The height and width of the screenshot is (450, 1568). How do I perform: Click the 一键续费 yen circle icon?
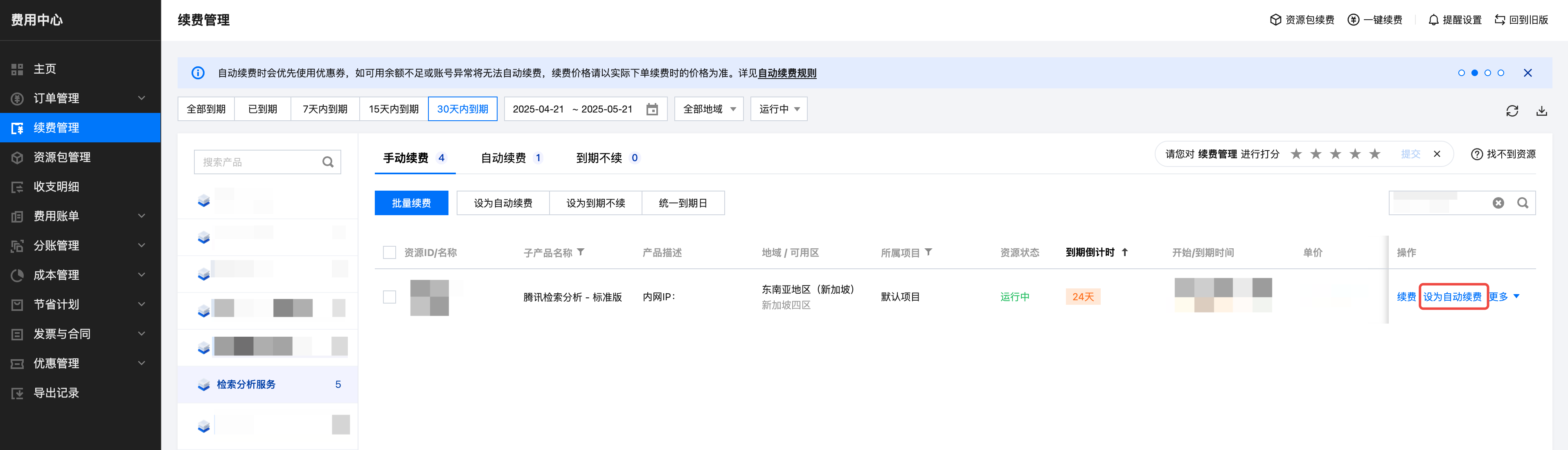click(1353, 20)
